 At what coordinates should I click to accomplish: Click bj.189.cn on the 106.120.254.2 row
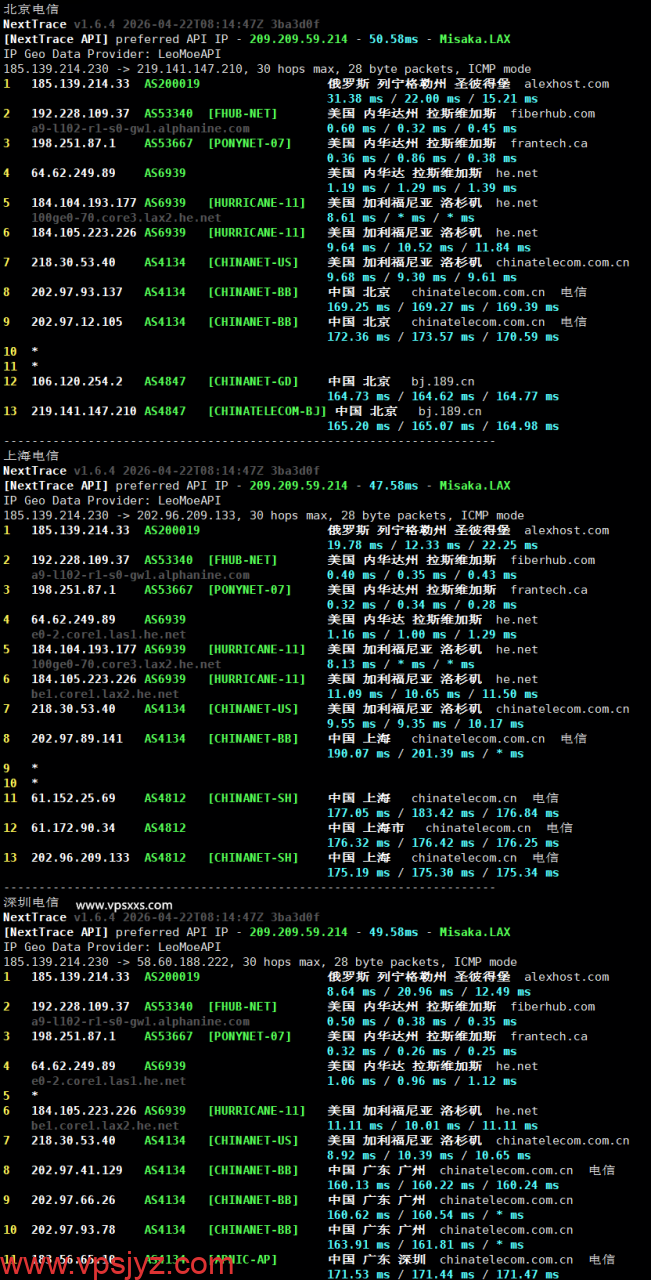[x=442, y=382]
